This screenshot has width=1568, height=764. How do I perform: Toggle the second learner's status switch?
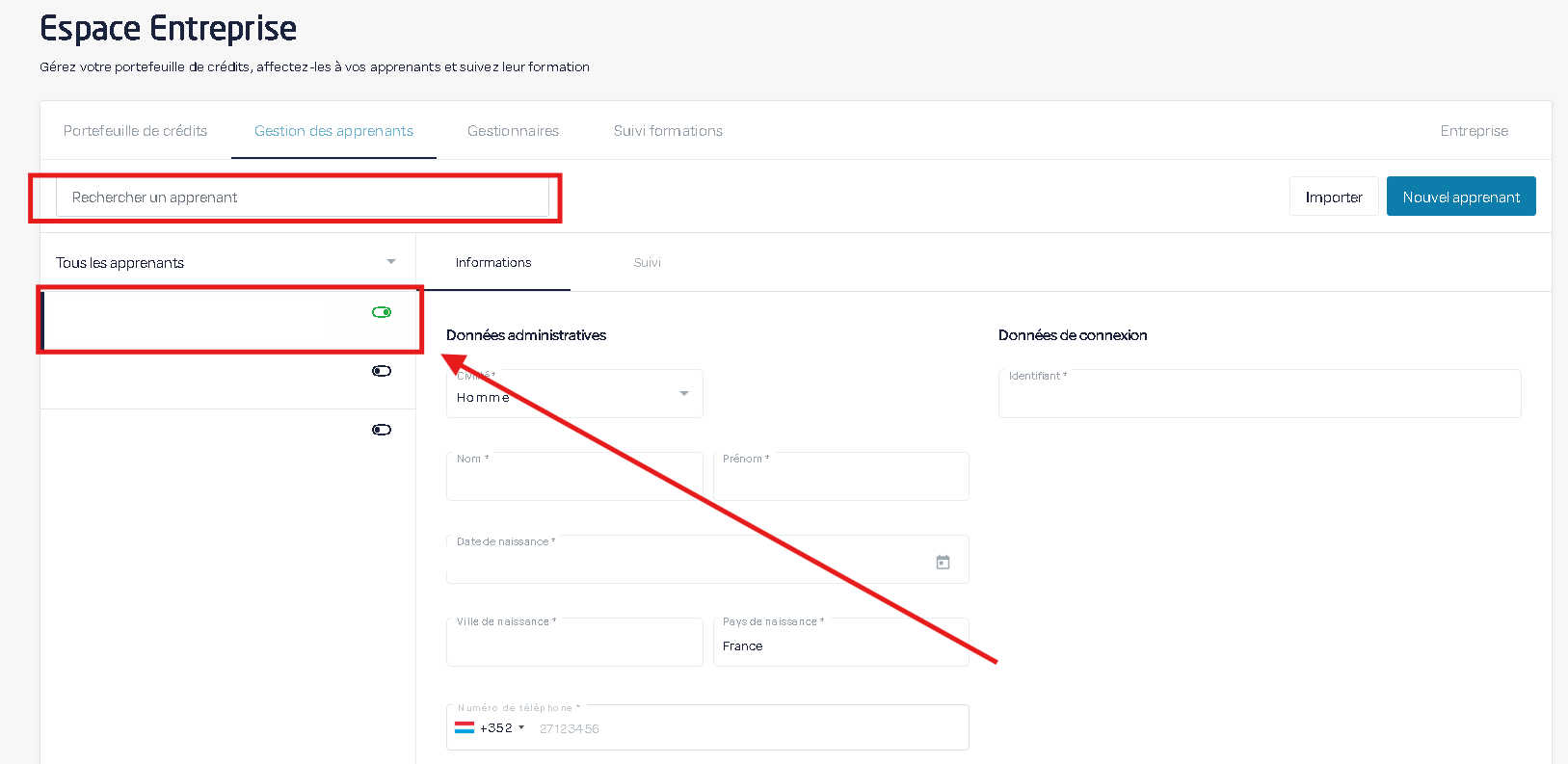pyautogui.click(x=382, y=371)
